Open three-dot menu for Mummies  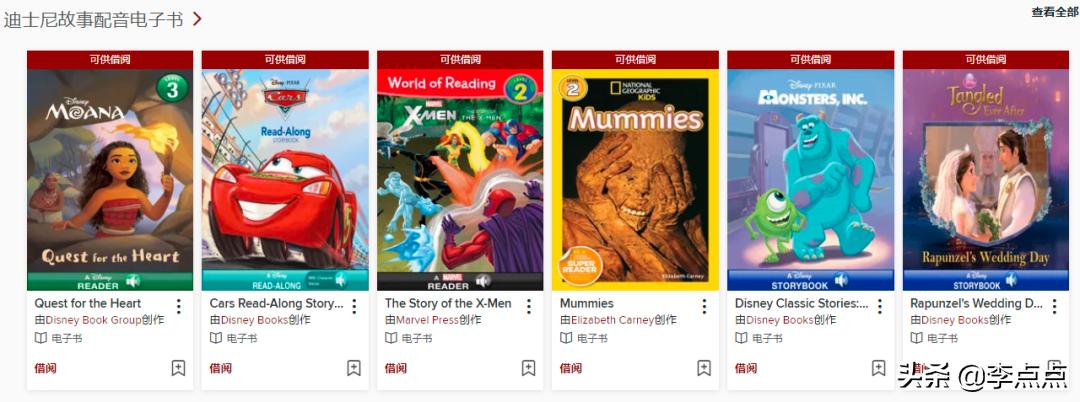(704, 306)
